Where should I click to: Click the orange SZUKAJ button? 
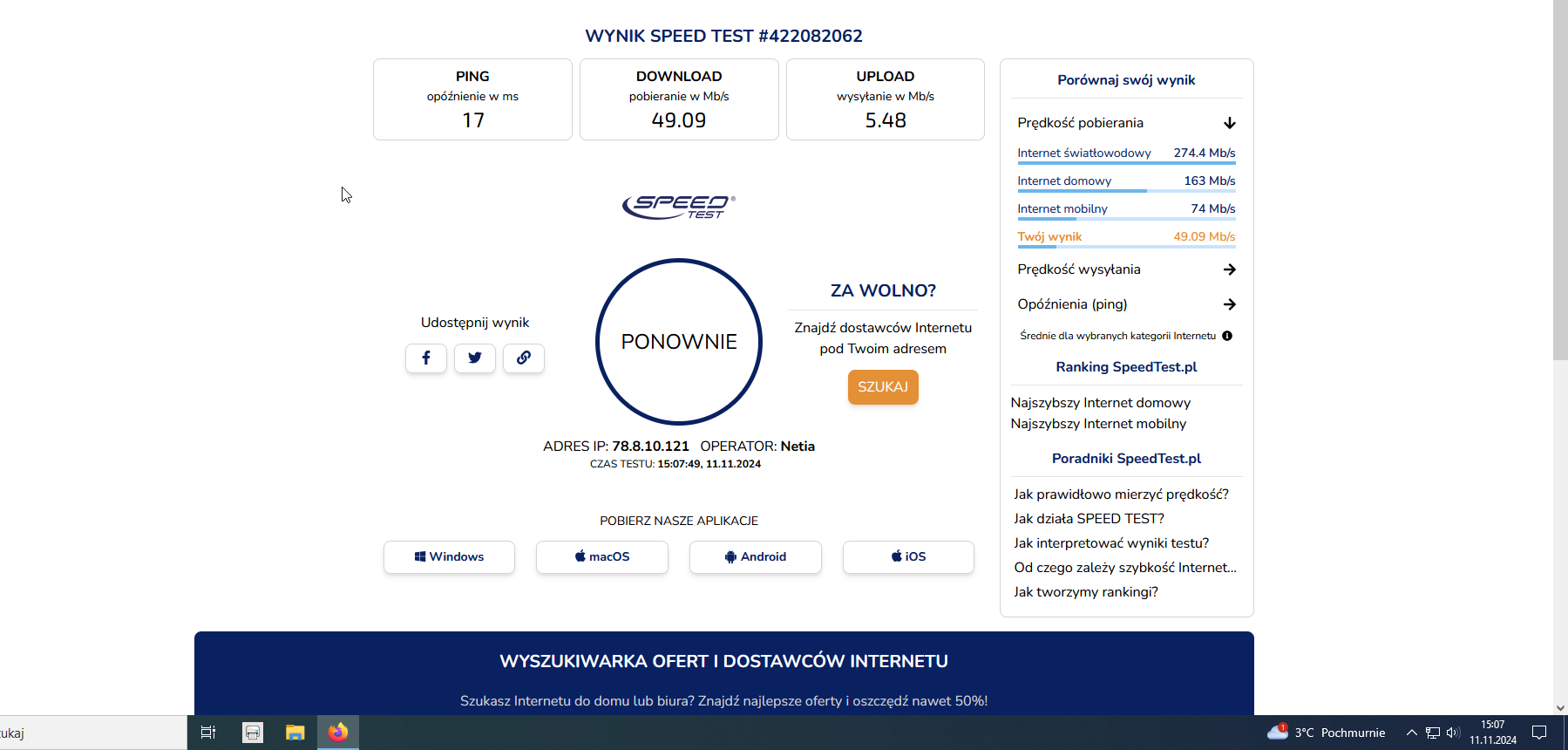(x=883, y=387)
